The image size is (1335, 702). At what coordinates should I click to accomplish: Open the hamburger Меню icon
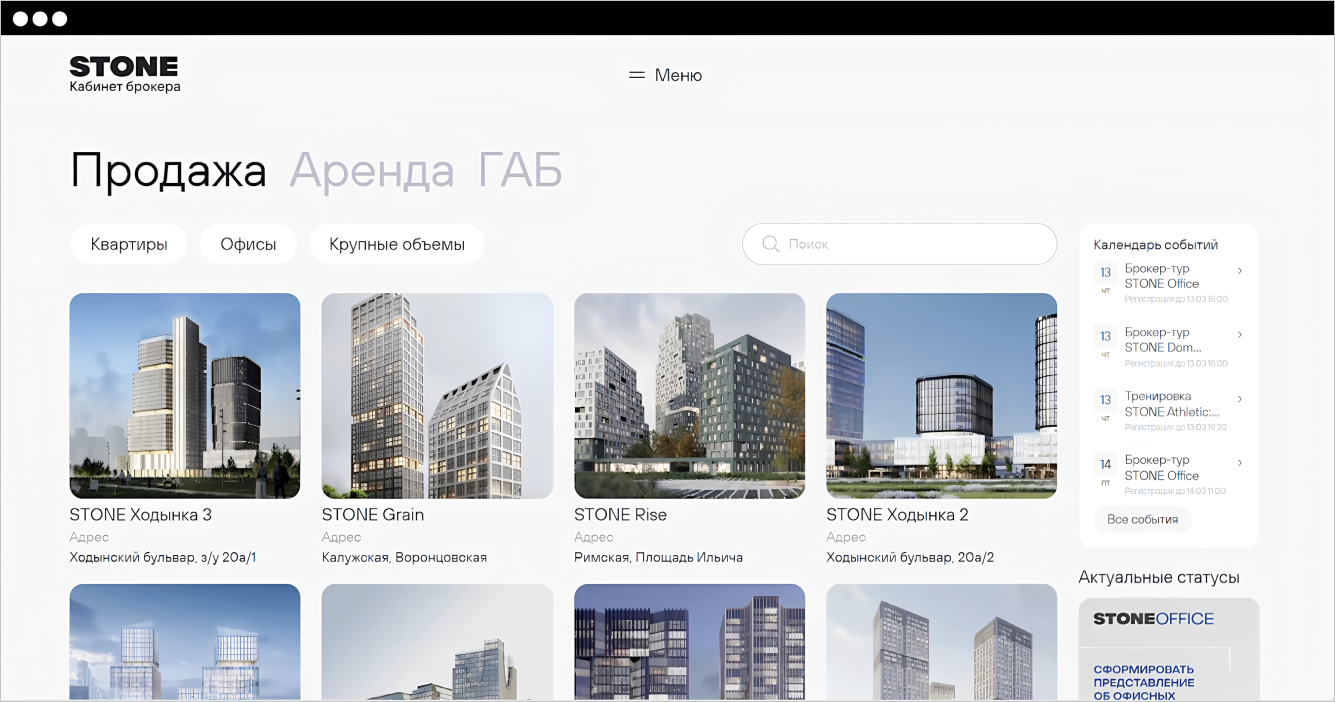click(636, 75)
